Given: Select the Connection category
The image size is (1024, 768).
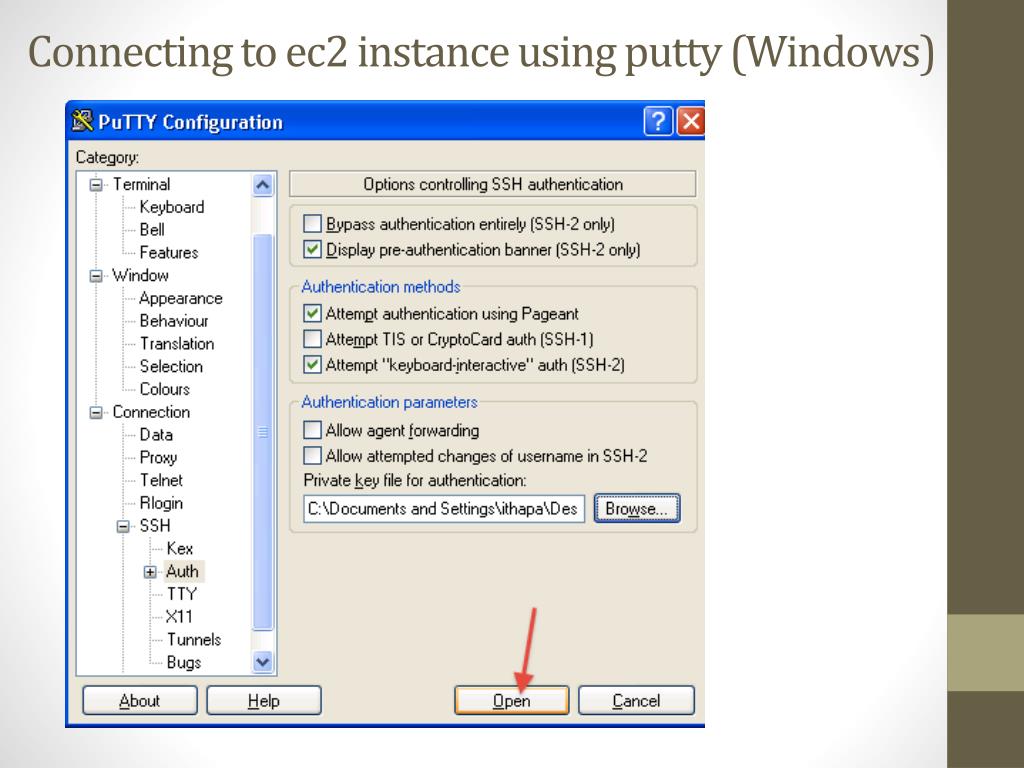Looking at the screenshot, I should click(151, 412).
